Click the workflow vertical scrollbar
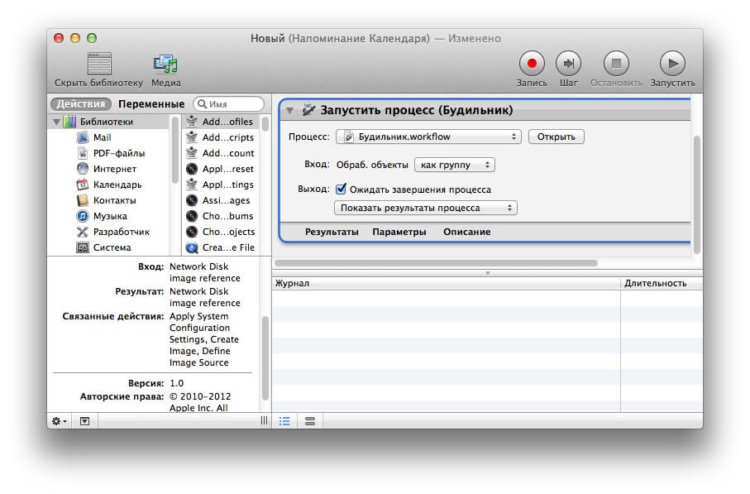The height and width of the screenshot is (494, 750). tap(697, 194)
